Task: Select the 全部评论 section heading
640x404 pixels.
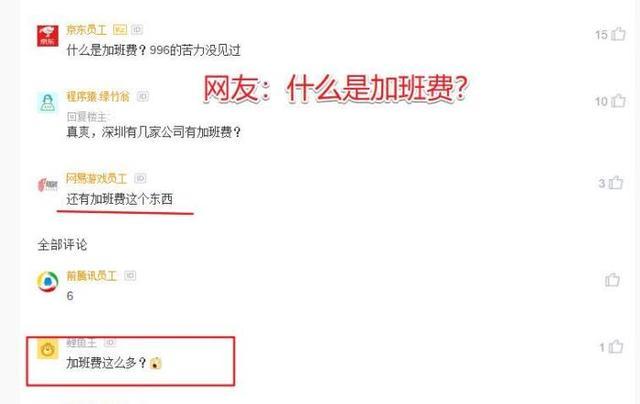Action: (x=62, y=245)
